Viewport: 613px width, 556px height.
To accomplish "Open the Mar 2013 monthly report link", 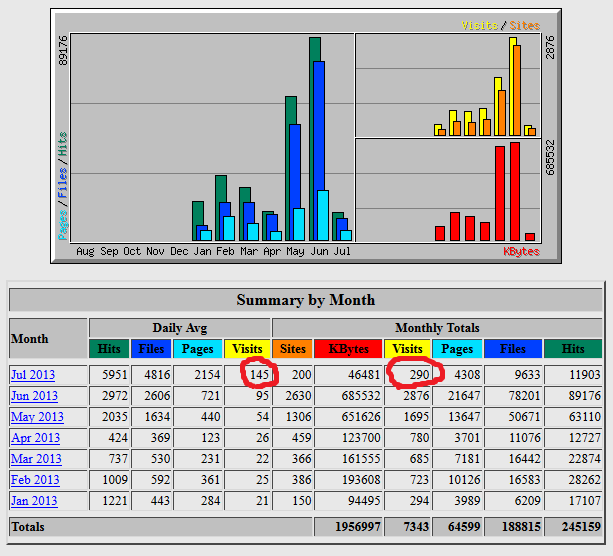I will click(x=36, y=459).
